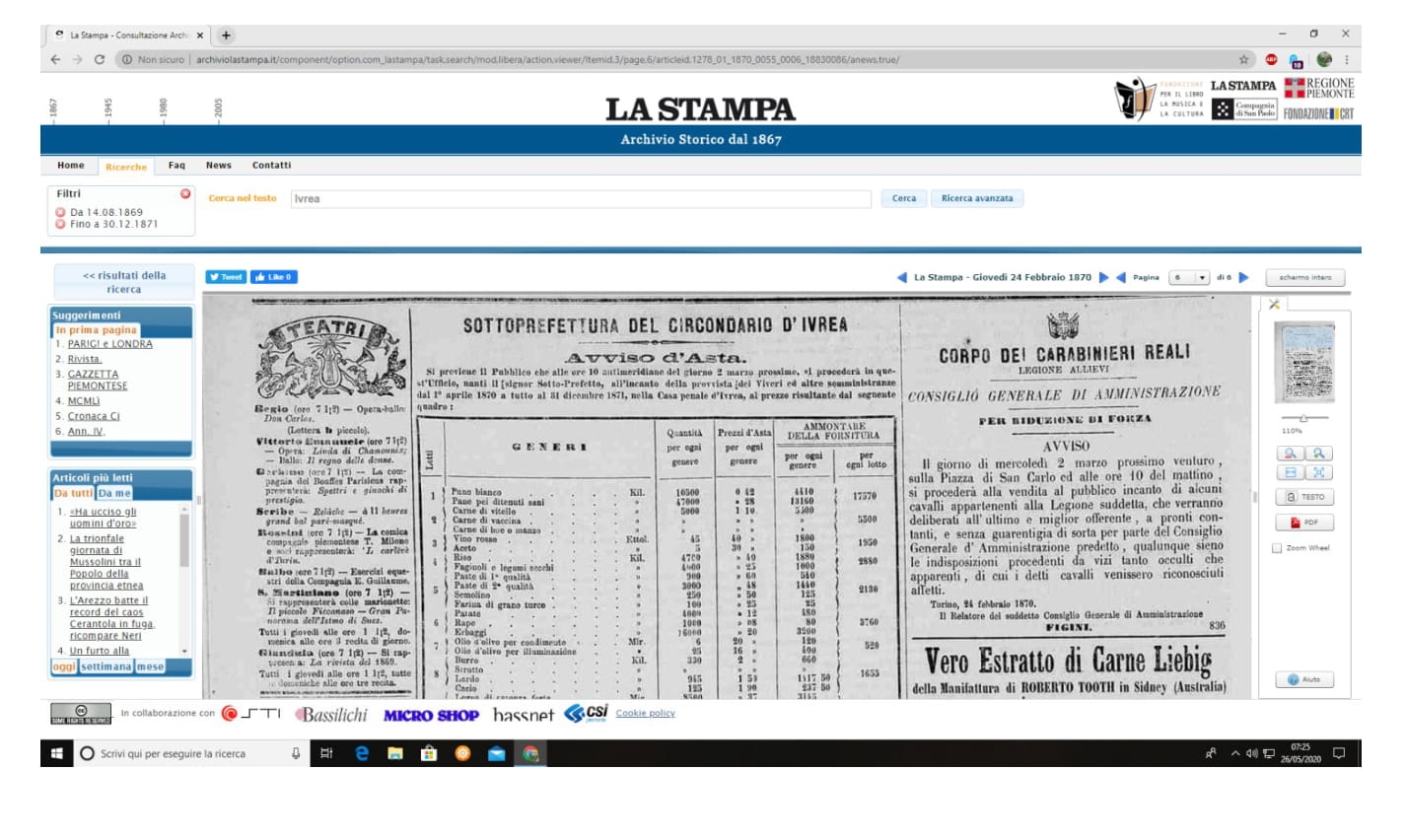Switch to the 'Da me' tab
1406x840 pixels.
[x=114, y=493]
